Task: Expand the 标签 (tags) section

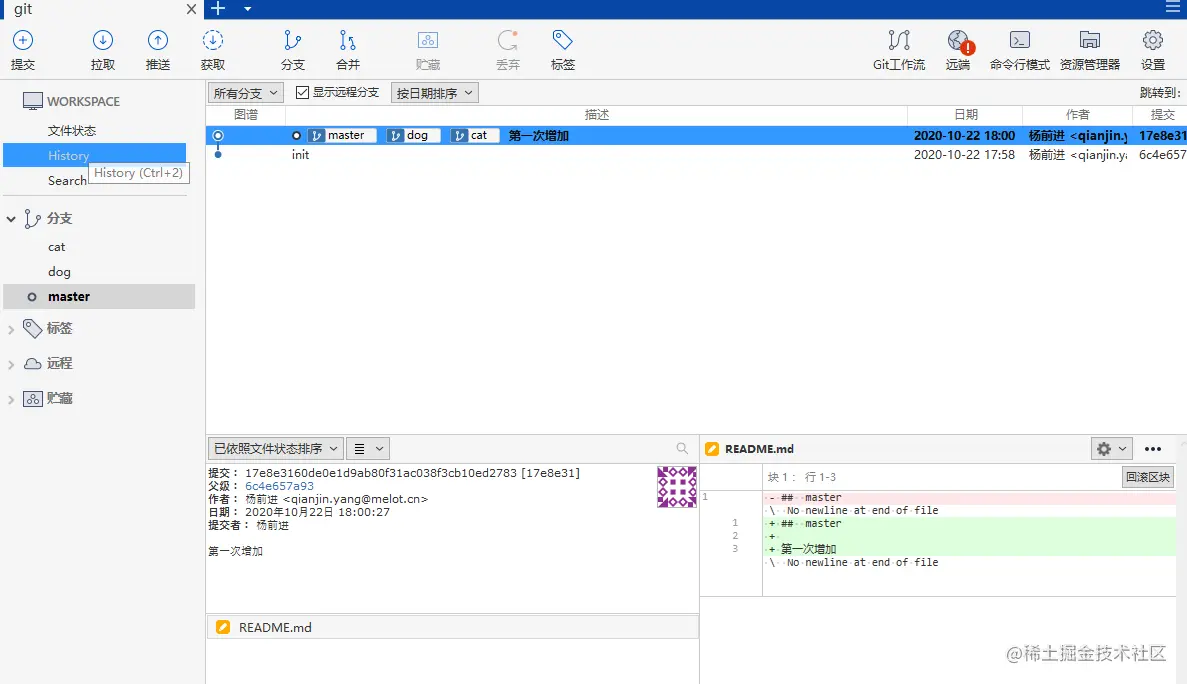Action: click(x=11, y=329)
